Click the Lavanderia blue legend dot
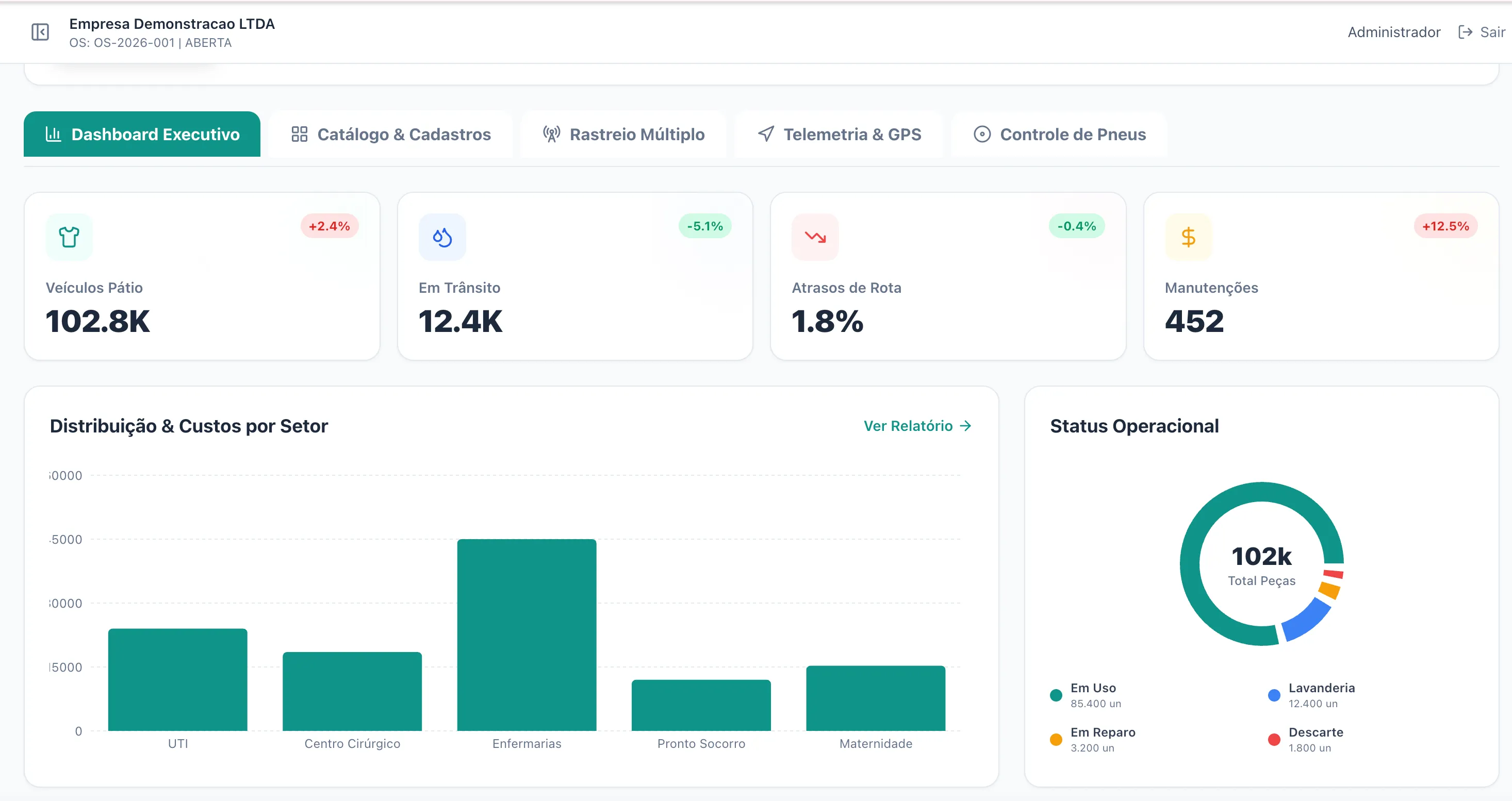This screenshot has height=801, width=1512. 1274,695
